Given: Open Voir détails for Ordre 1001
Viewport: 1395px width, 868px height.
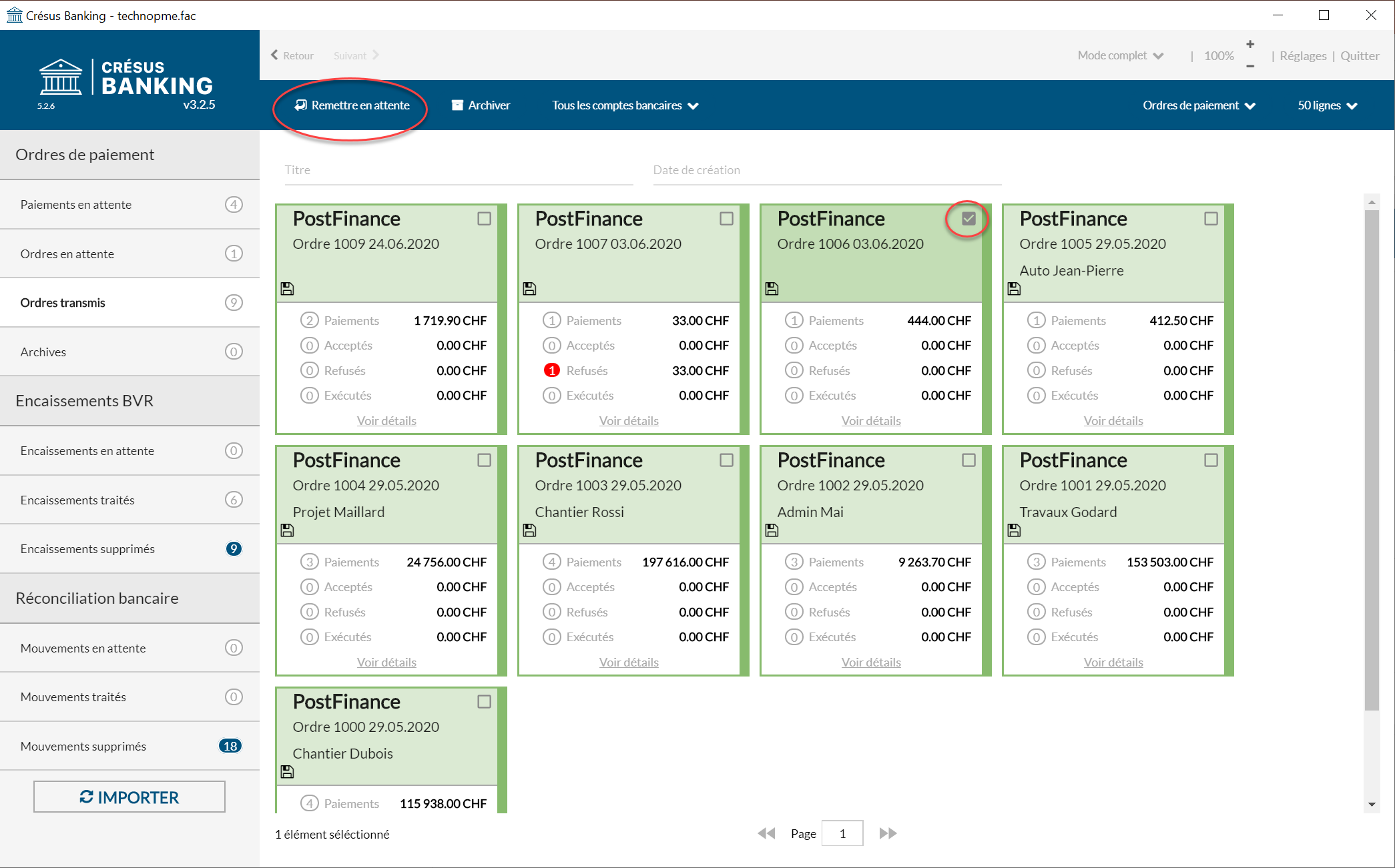Looking at the screenshot, I should tap(1113, 662).
